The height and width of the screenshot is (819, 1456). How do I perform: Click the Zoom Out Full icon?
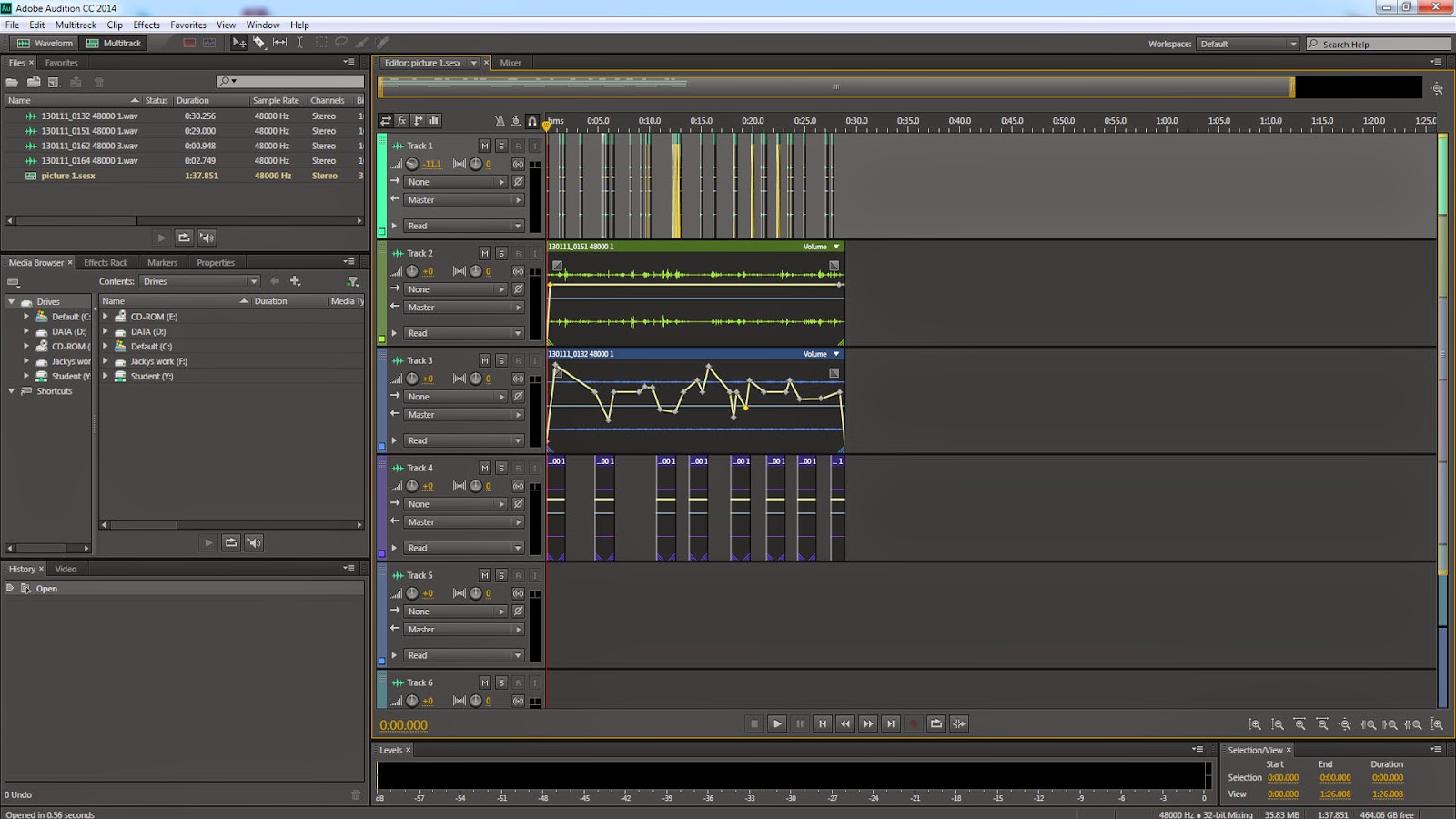coord(1345,724)
